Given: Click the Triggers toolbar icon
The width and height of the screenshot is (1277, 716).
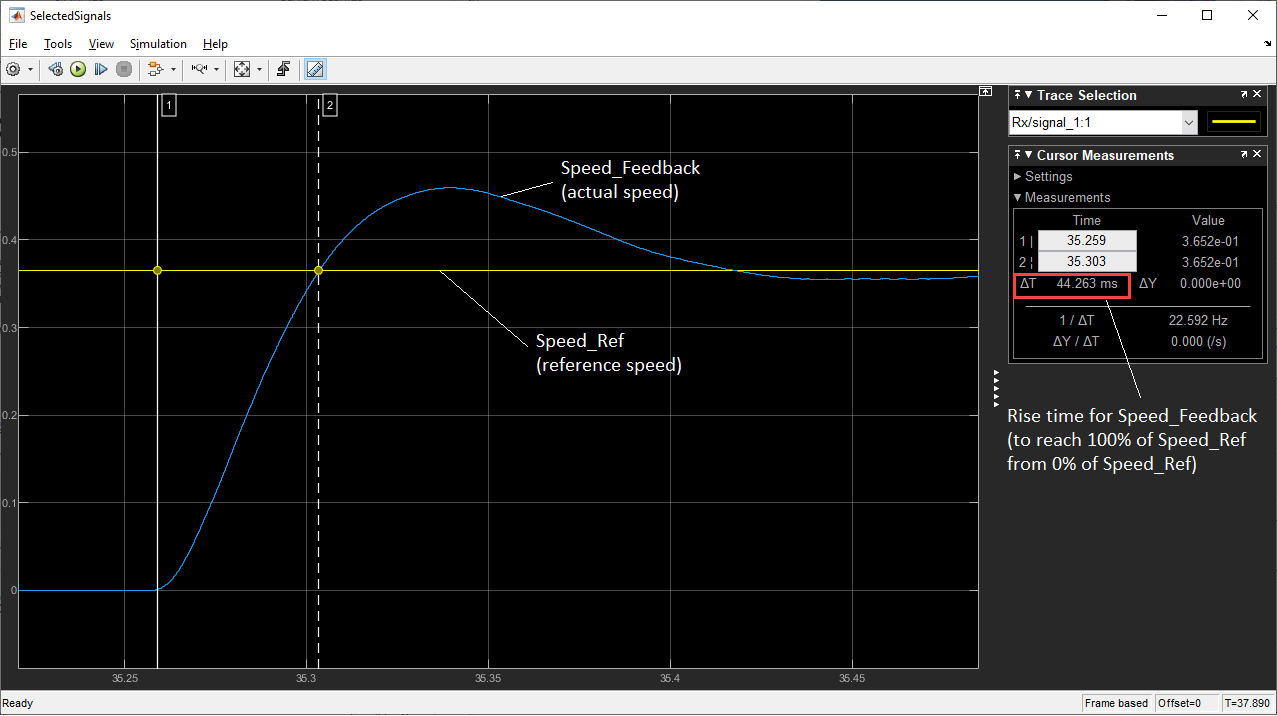Looking at the screenshot, I should click(x=284, y=69).
